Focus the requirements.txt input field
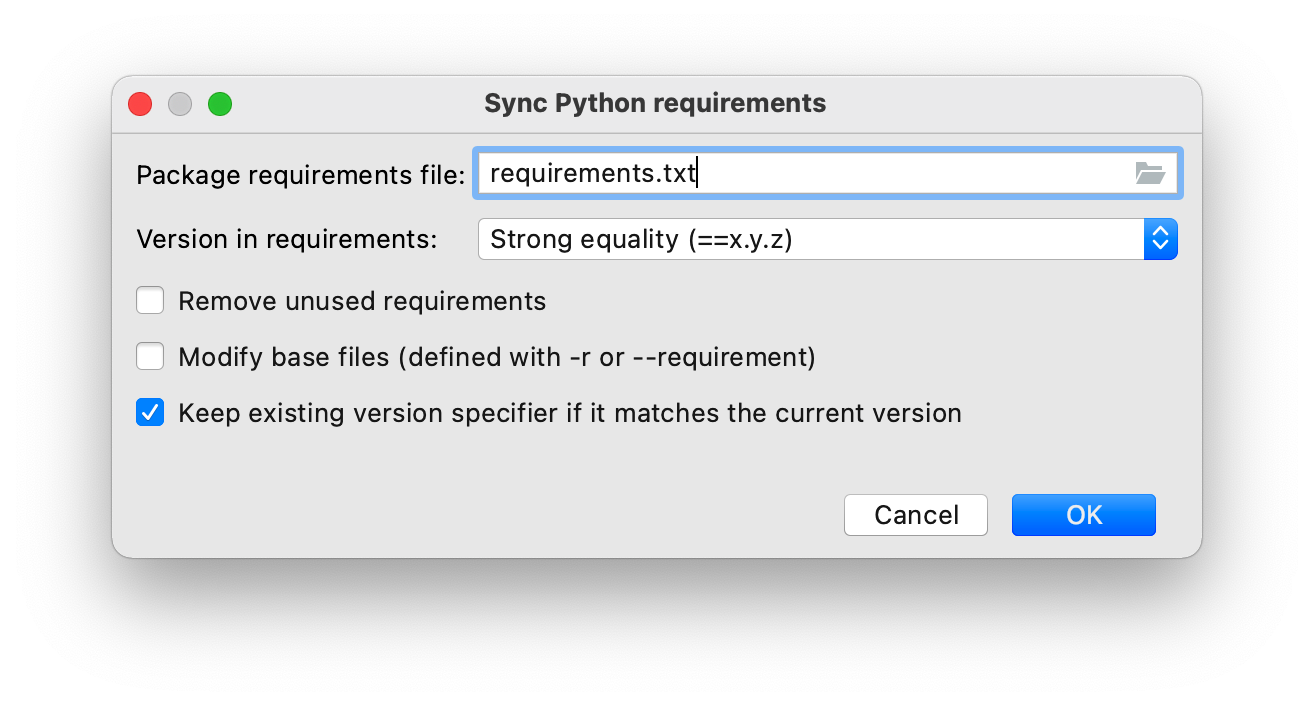Image resolution: width=1314 pixels, height=706 pixels. point(800,174)
